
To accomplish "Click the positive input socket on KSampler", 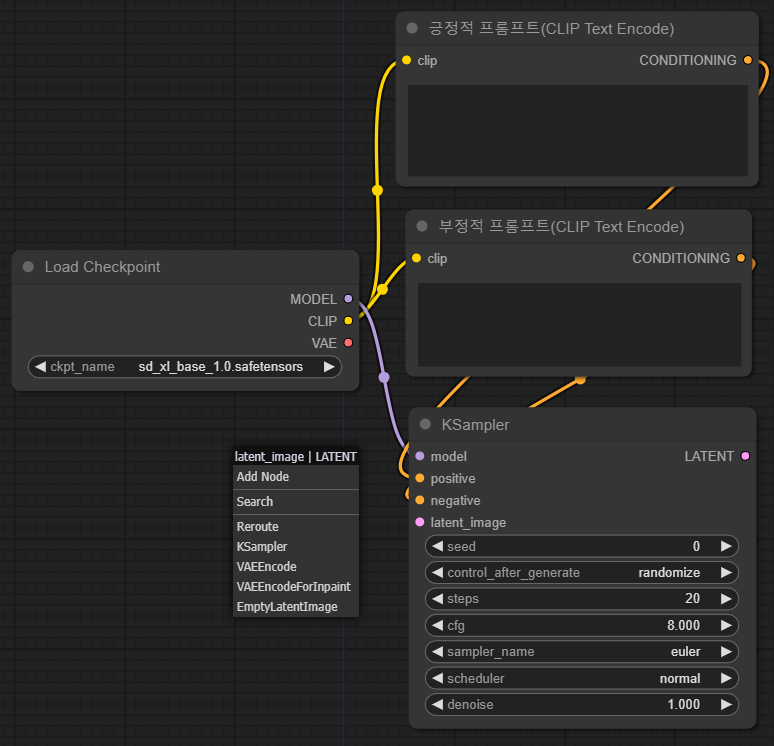I will (x=420, y=478).
